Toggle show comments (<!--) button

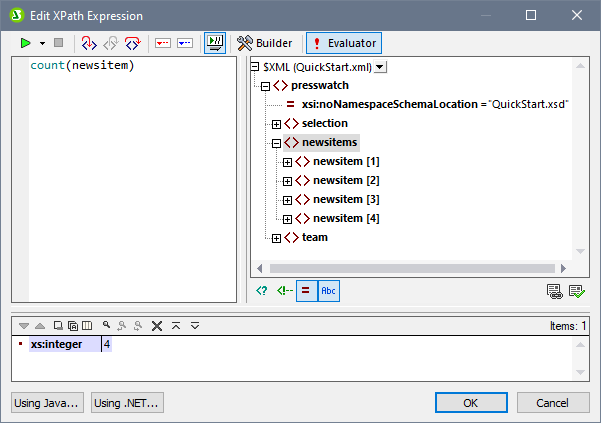coord(284,291)
